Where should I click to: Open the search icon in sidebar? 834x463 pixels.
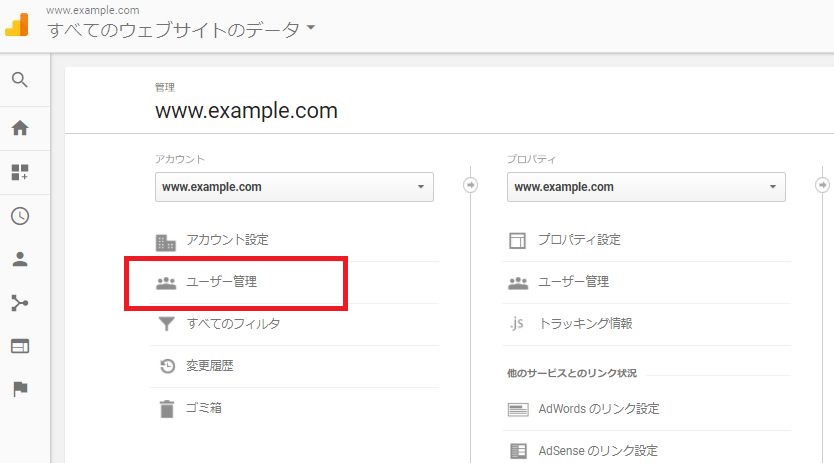point(20,80)
